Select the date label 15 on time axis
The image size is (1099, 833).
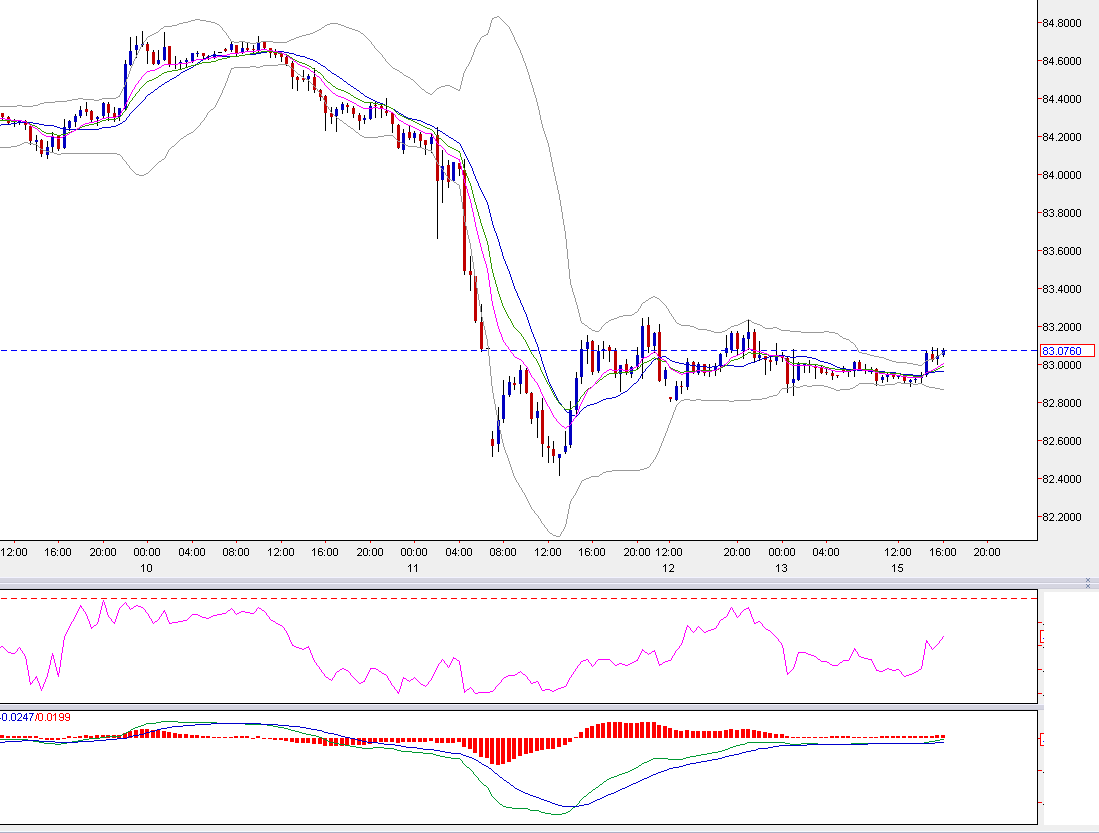point(898,568)
